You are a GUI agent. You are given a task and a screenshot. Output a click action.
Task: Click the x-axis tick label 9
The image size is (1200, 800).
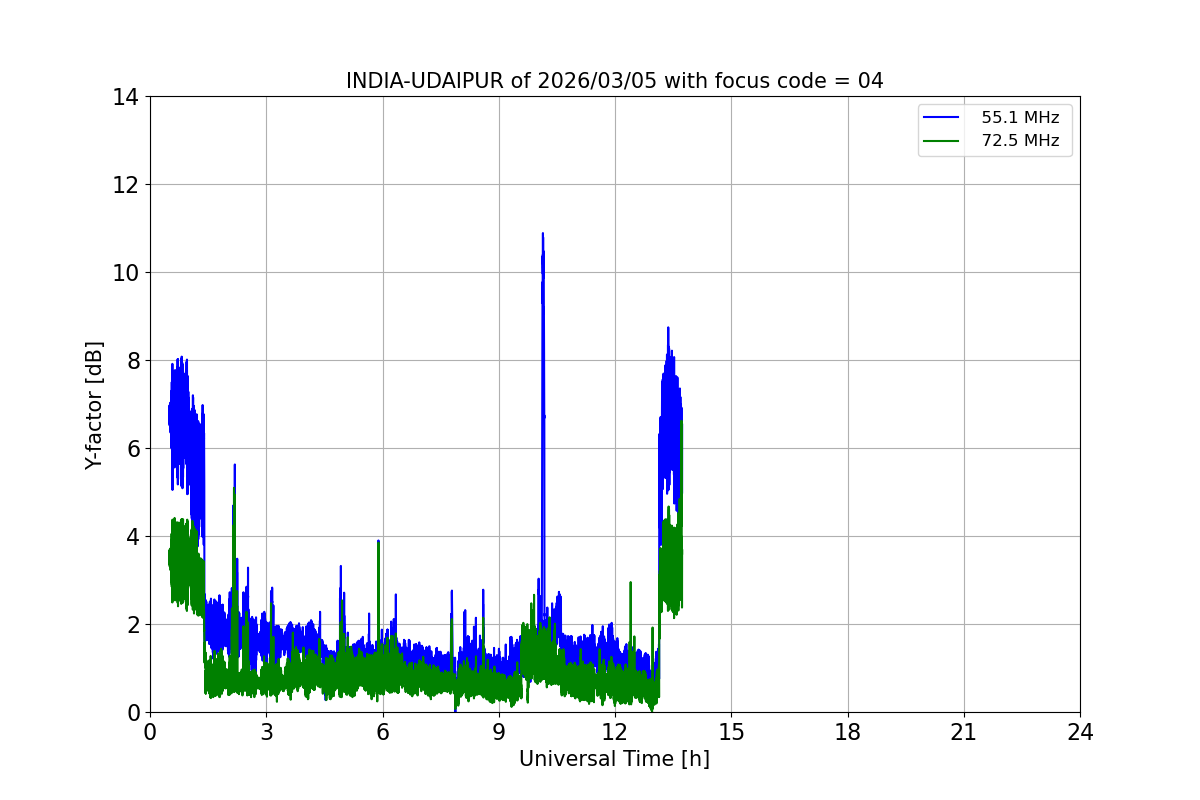(x=499, y=732)
